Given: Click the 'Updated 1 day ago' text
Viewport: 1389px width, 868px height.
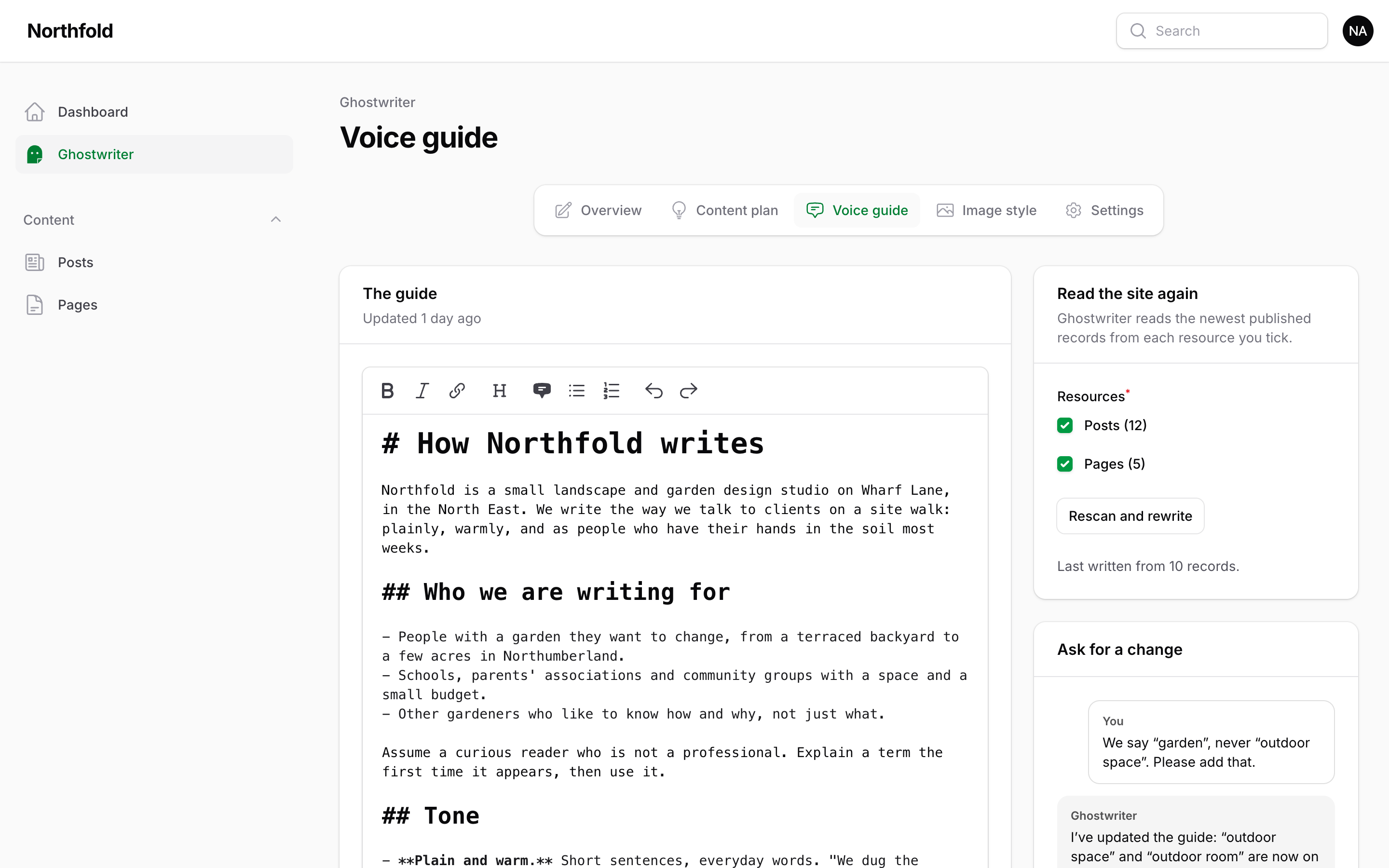Looking at the screenshot, I should point(422,319).
